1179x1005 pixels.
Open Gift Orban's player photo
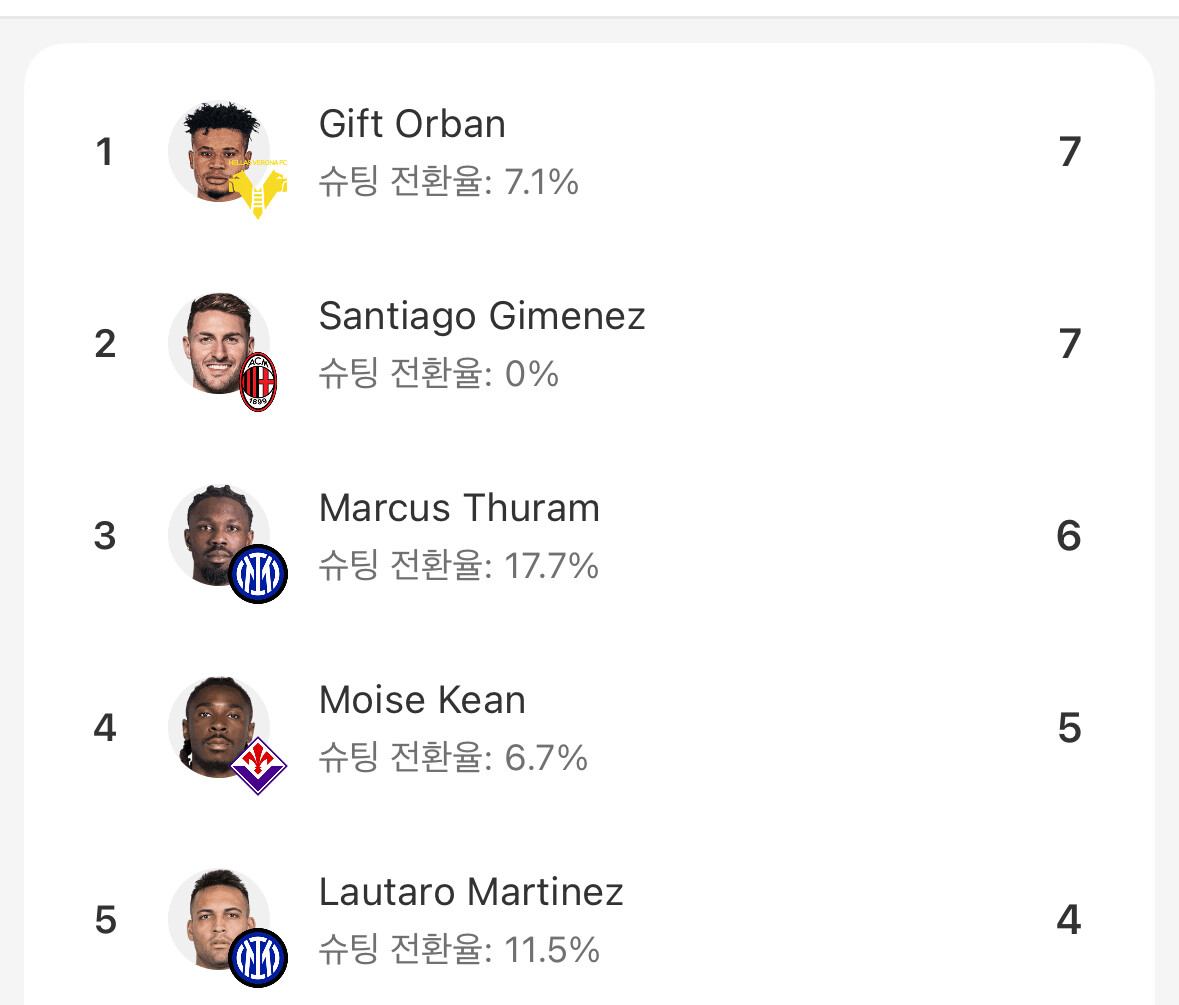click(216, 148)
